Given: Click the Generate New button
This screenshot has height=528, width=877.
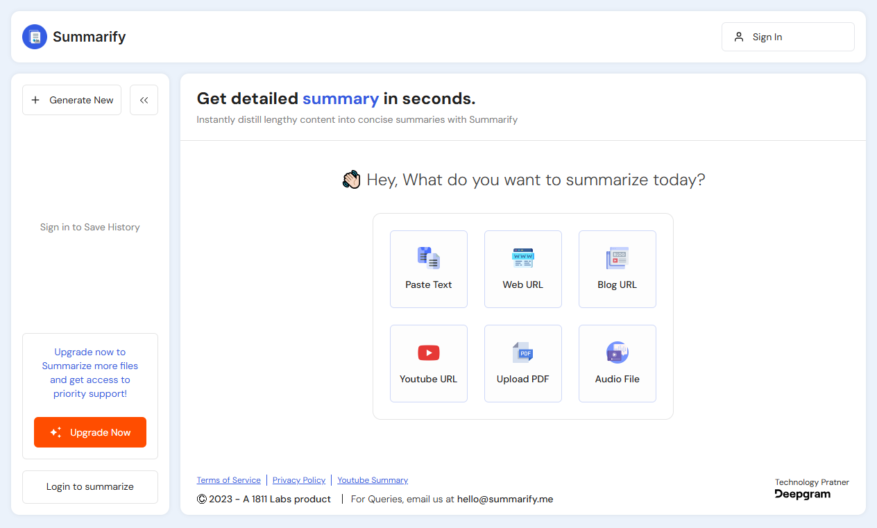Looking at the screenshot, I should (x=72, y=100).
